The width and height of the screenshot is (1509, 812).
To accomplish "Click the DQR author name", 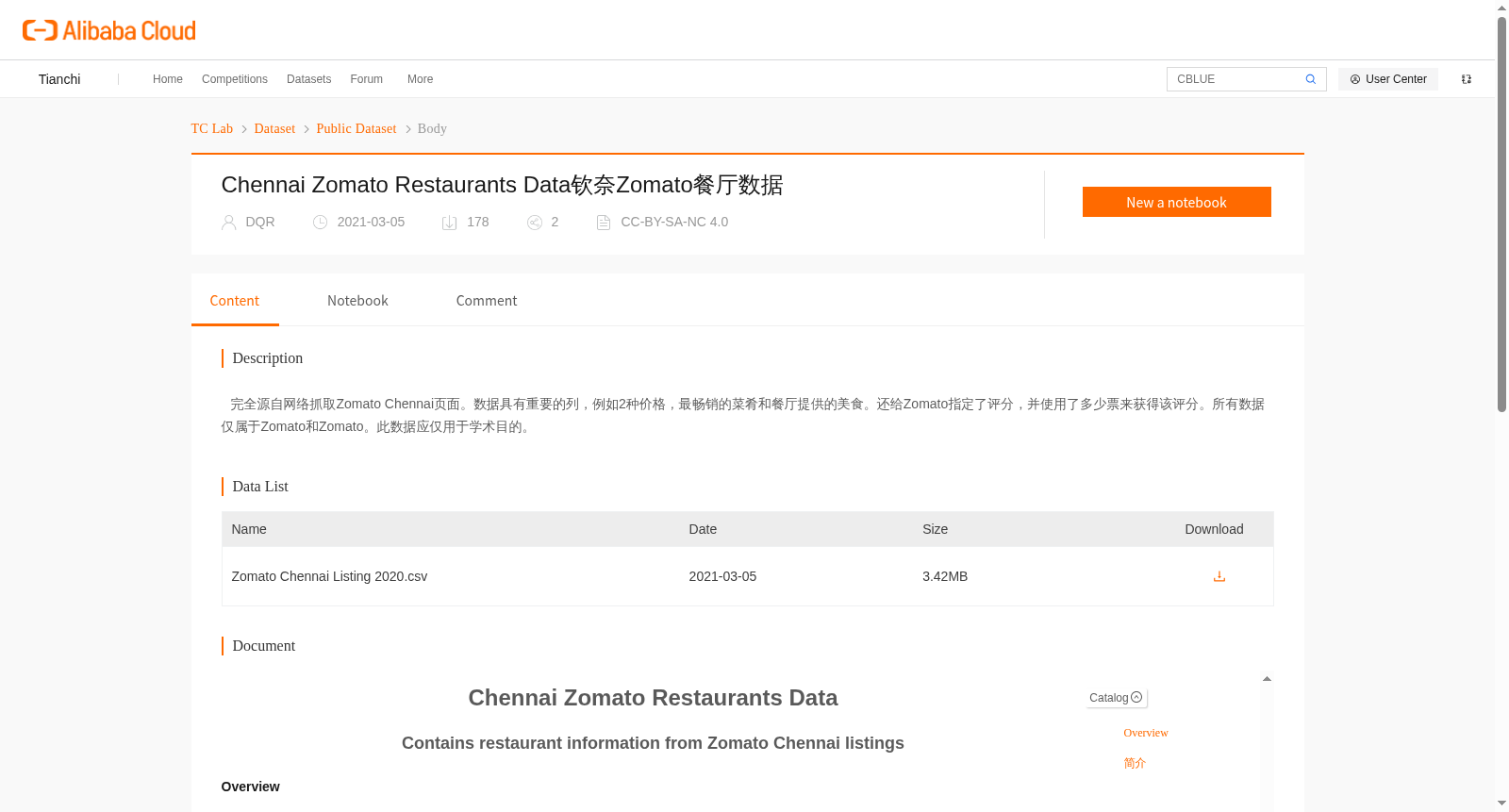I will [x=260, y=222].
